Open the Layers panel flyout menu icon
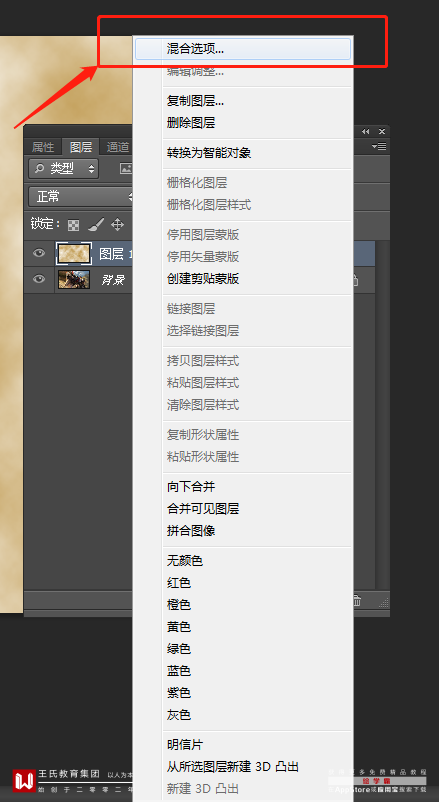Image resolution: width=439 pixels, height=802 pixels. pyautogui.click(x=379, y=147)
